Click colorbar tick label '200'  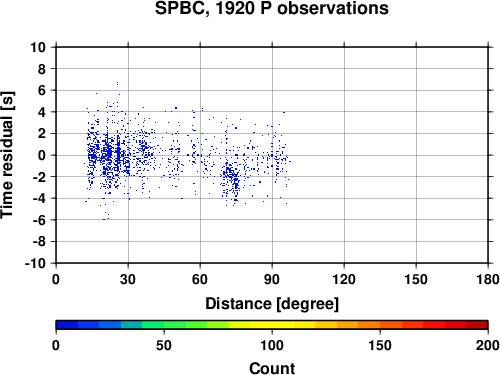pos(488,345)
